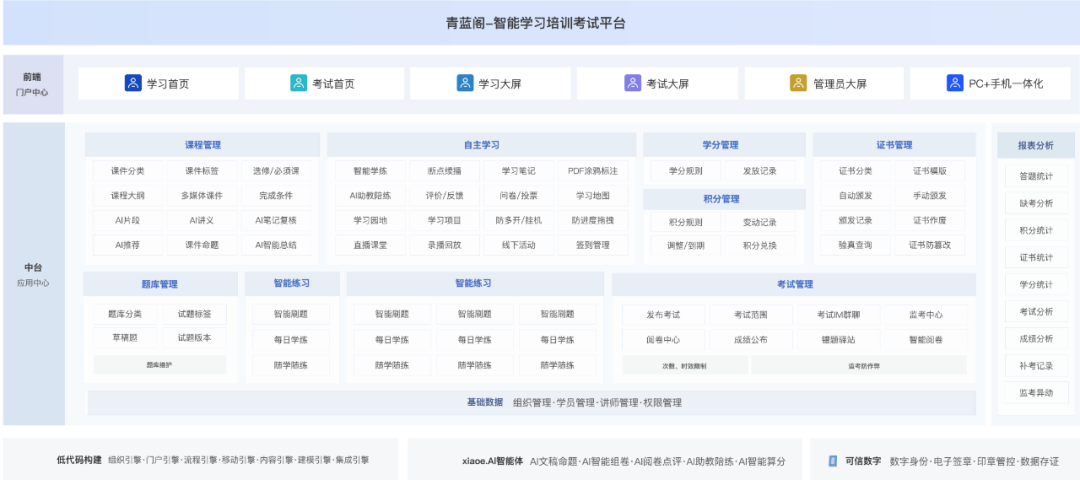Click the 成绩公布 box
Image resolution: width=1080 pixels, height=480 pixels.
(x=751, y=340)
